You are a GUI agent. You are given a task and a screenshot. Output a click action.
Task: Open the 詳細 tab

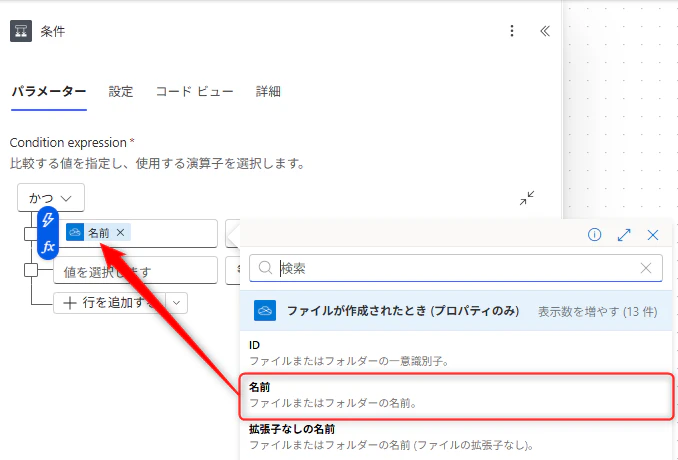268,91
